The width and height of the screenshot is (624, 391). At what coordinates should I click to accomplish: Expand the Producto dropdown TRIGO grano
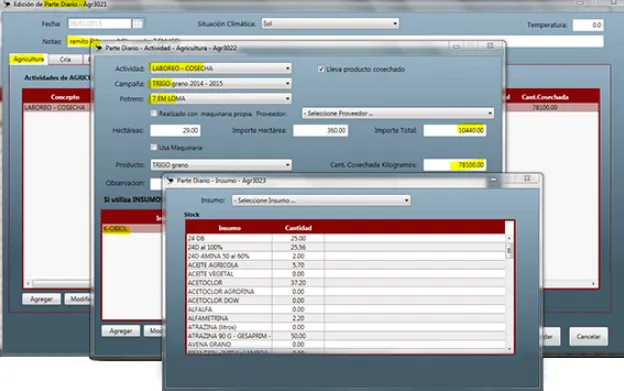pyautogui.click(x=221, y=165)
